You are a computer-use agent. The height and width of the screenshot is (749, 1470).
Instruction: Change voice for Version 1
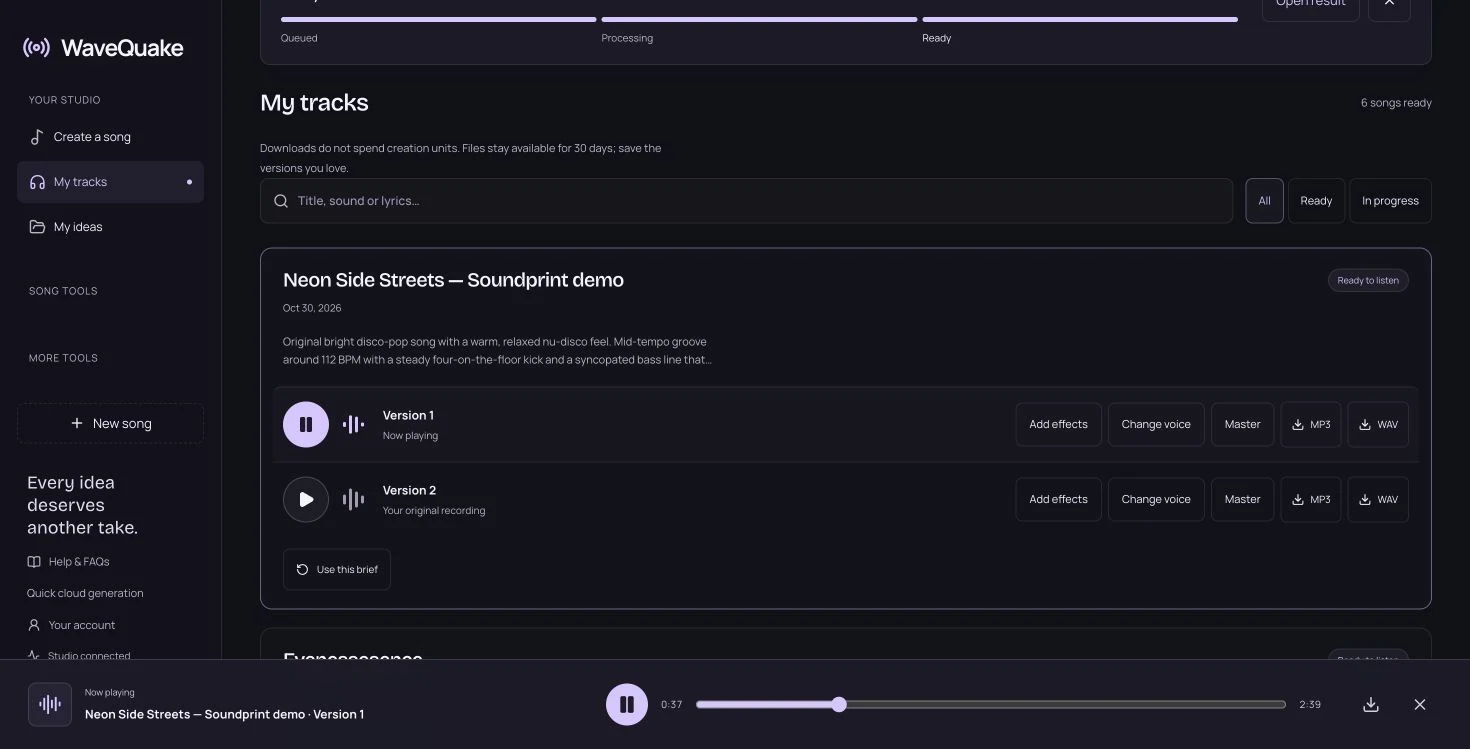click(x=1156, y=424)
